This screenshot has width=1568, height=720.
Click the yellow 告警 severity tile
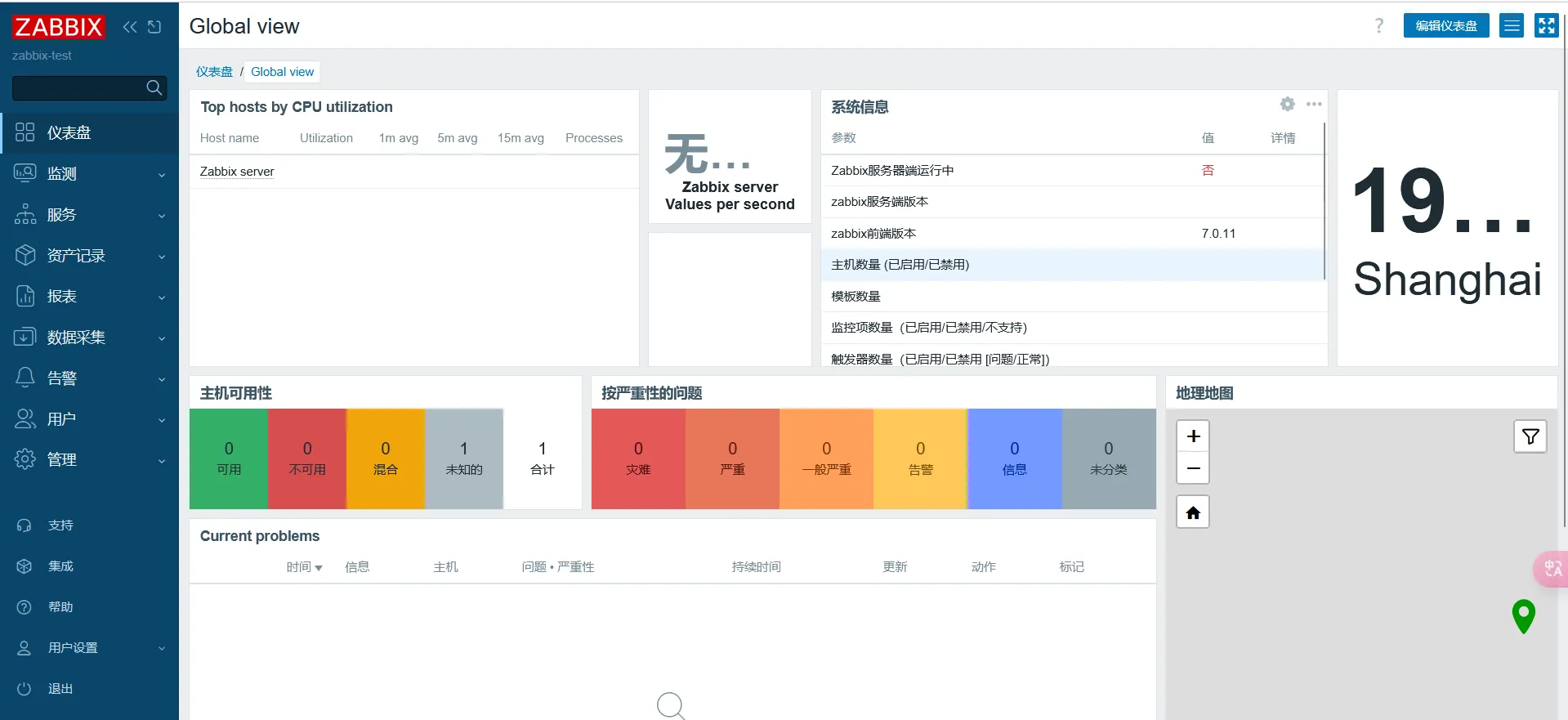(x=920, y=458)
